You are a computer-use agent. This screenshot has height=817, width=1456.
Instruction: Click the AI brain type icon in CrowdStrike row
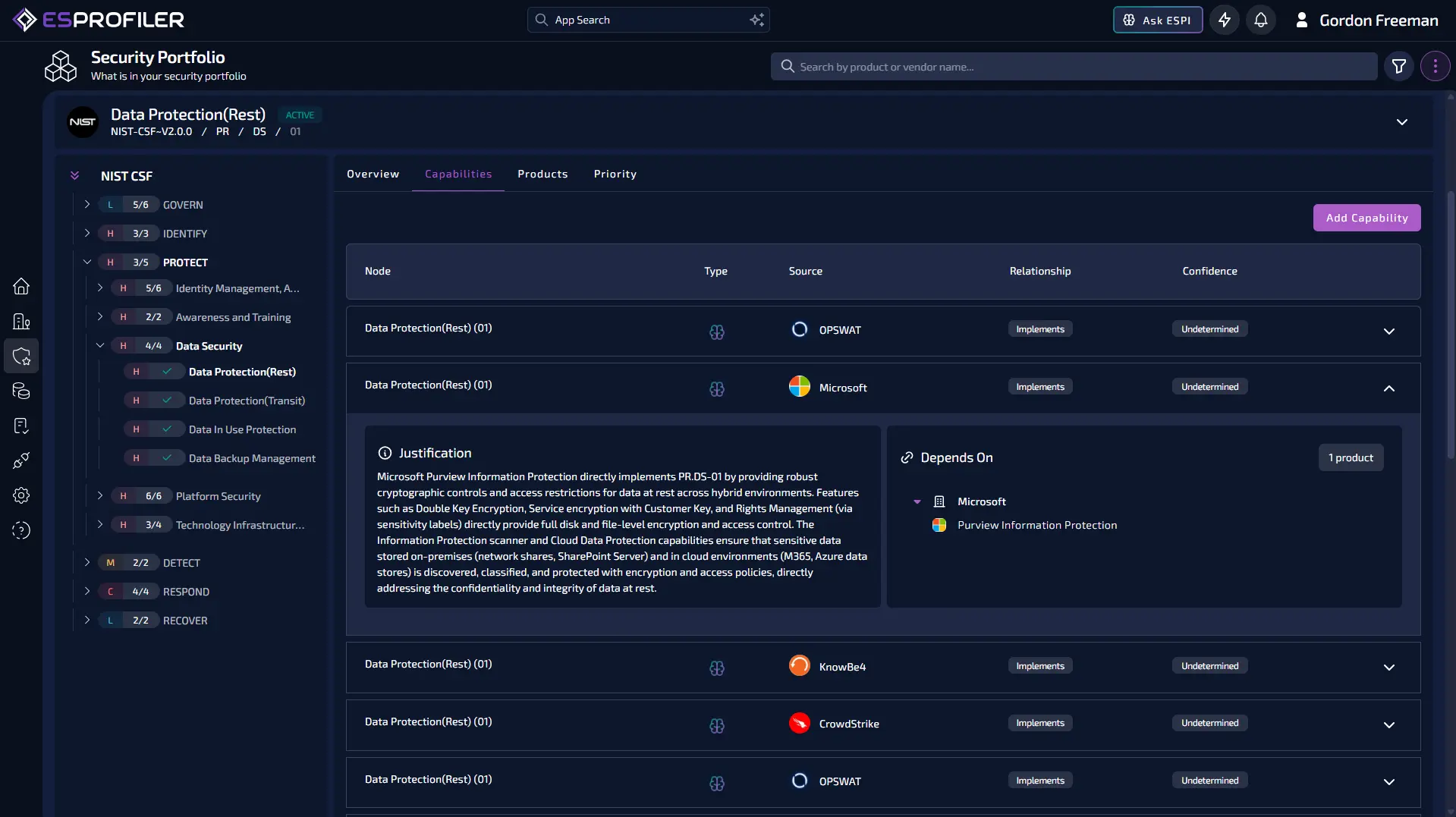717,726
